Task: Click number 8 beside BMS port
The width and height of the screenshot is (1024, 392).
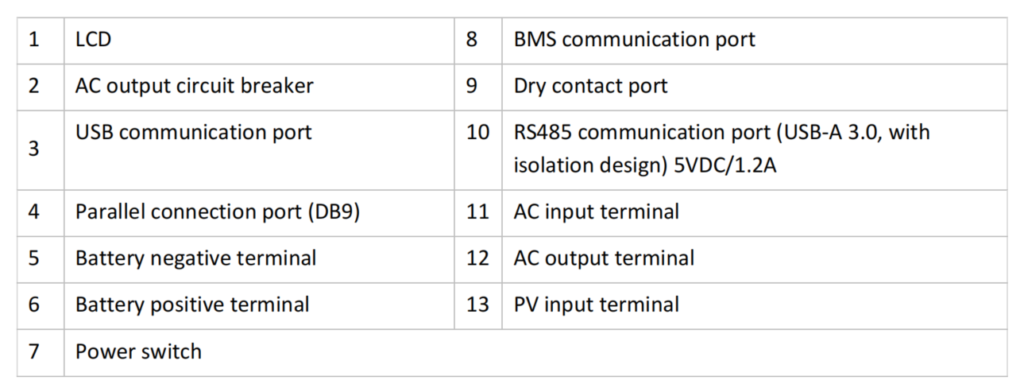Action: (x=472, y=40)
